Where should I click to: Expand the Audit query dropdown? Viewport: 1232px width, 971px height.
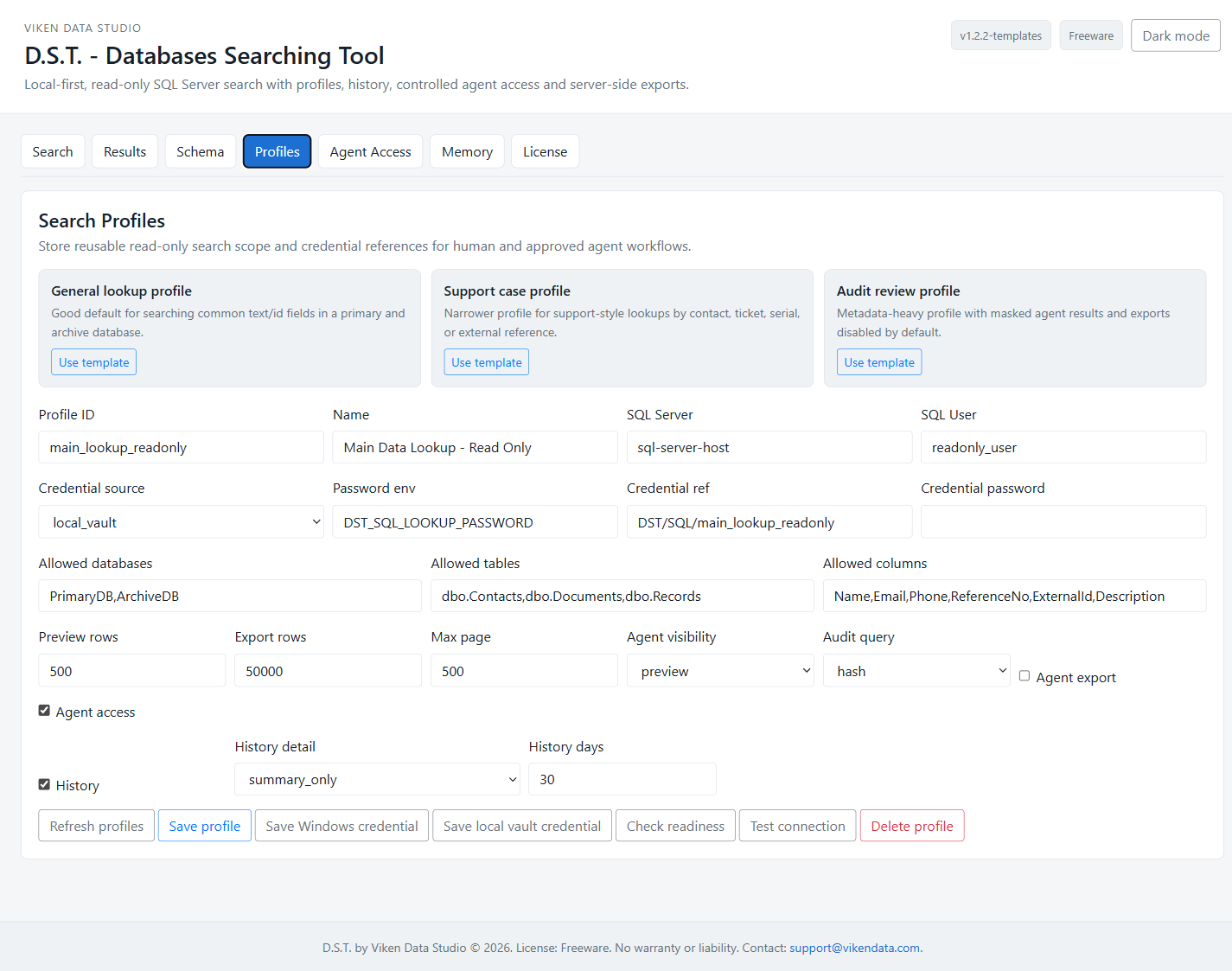pos(916,671)
